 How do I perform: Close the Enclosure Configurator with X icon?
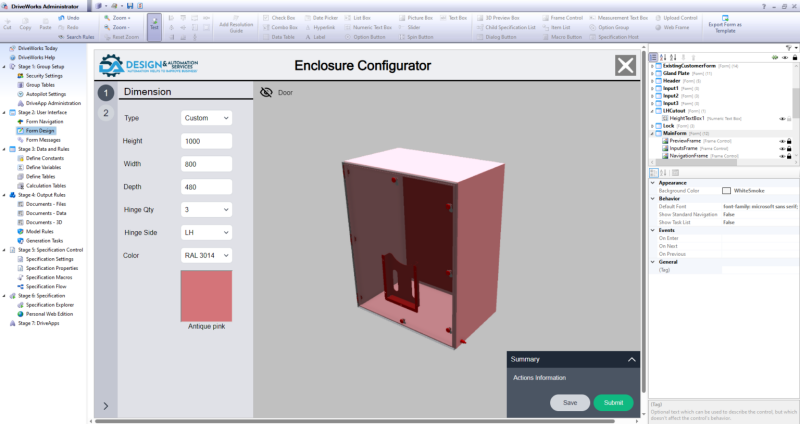coord(625,66)
